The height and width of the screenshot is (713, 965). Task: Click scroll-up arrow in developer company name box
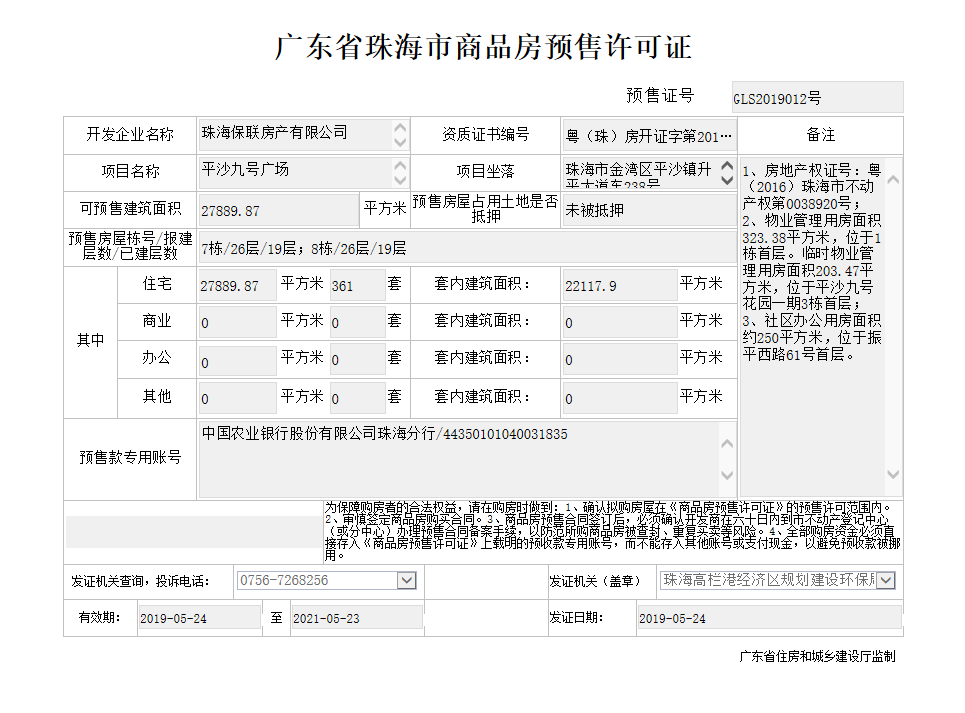pos(400,128)
